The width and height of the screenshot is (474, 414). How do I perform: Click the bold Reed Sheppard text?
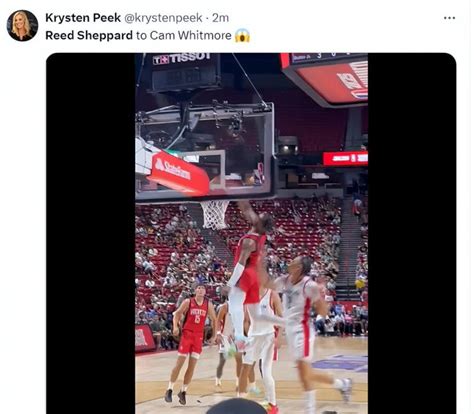tap(89, 35)
